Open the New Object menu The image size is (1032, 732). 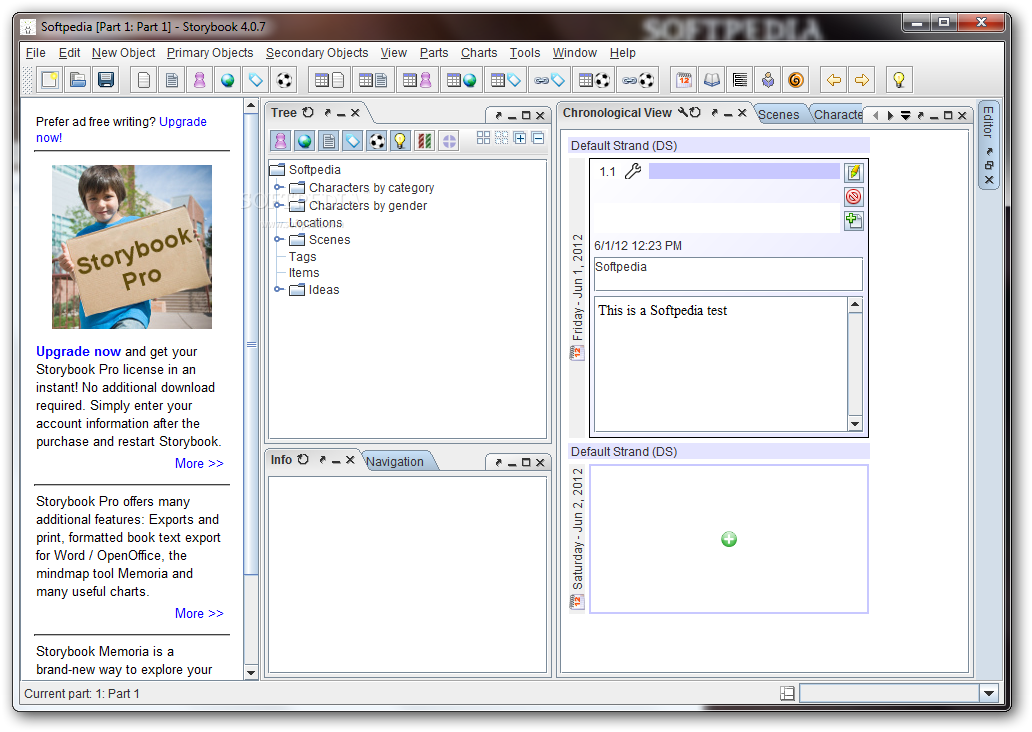123,53
